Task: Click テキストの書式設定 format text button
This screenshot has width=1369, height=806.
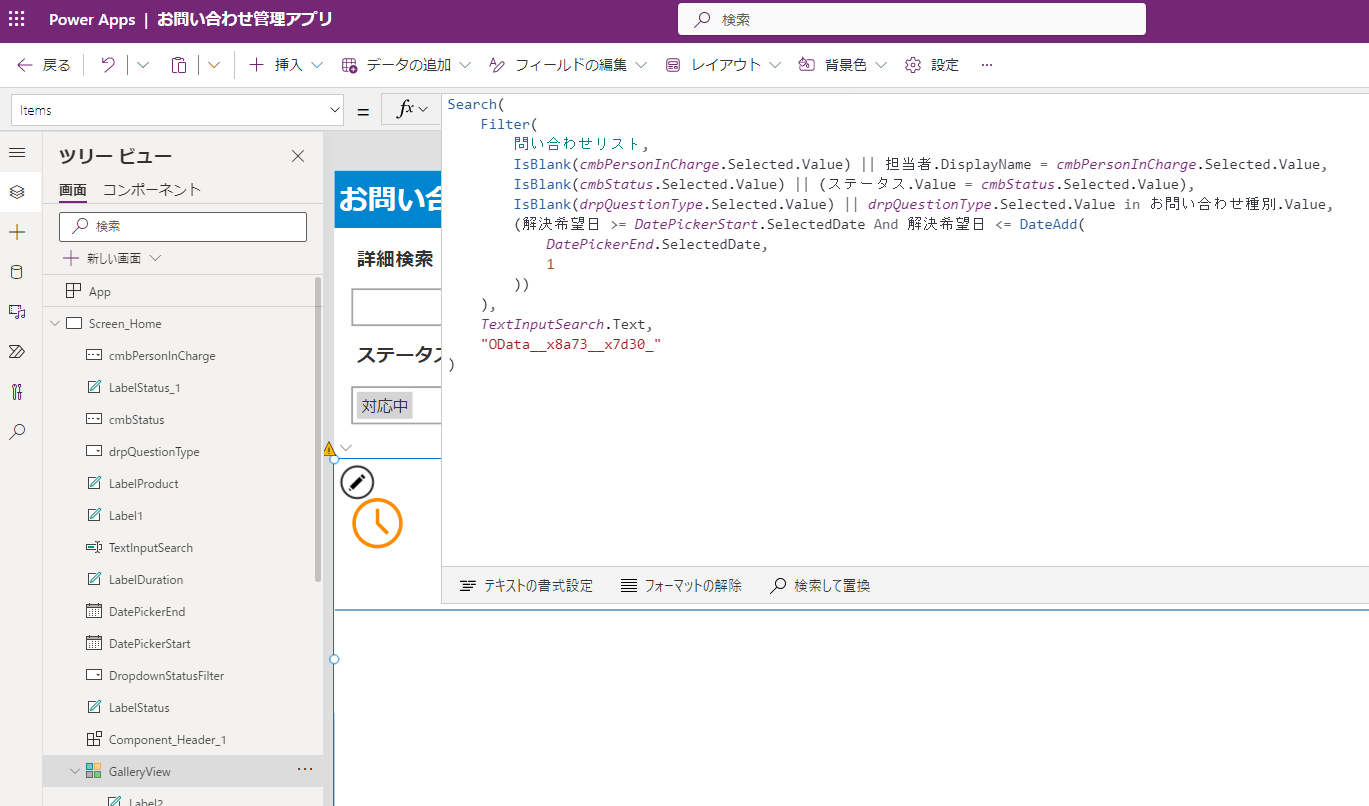Action: click(x=527, y=586)
